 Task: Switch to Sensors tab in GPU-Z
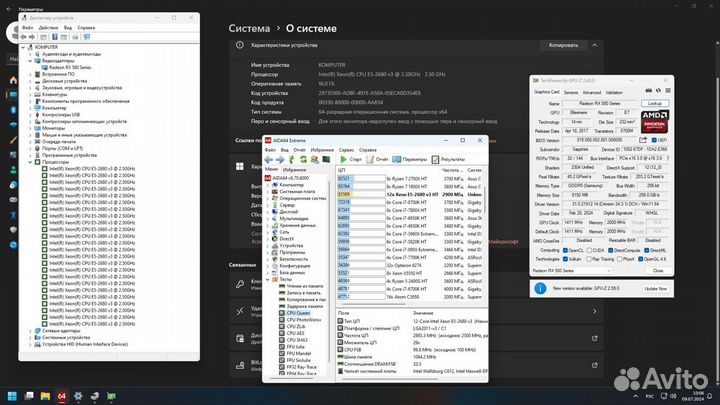click(571, 92)
